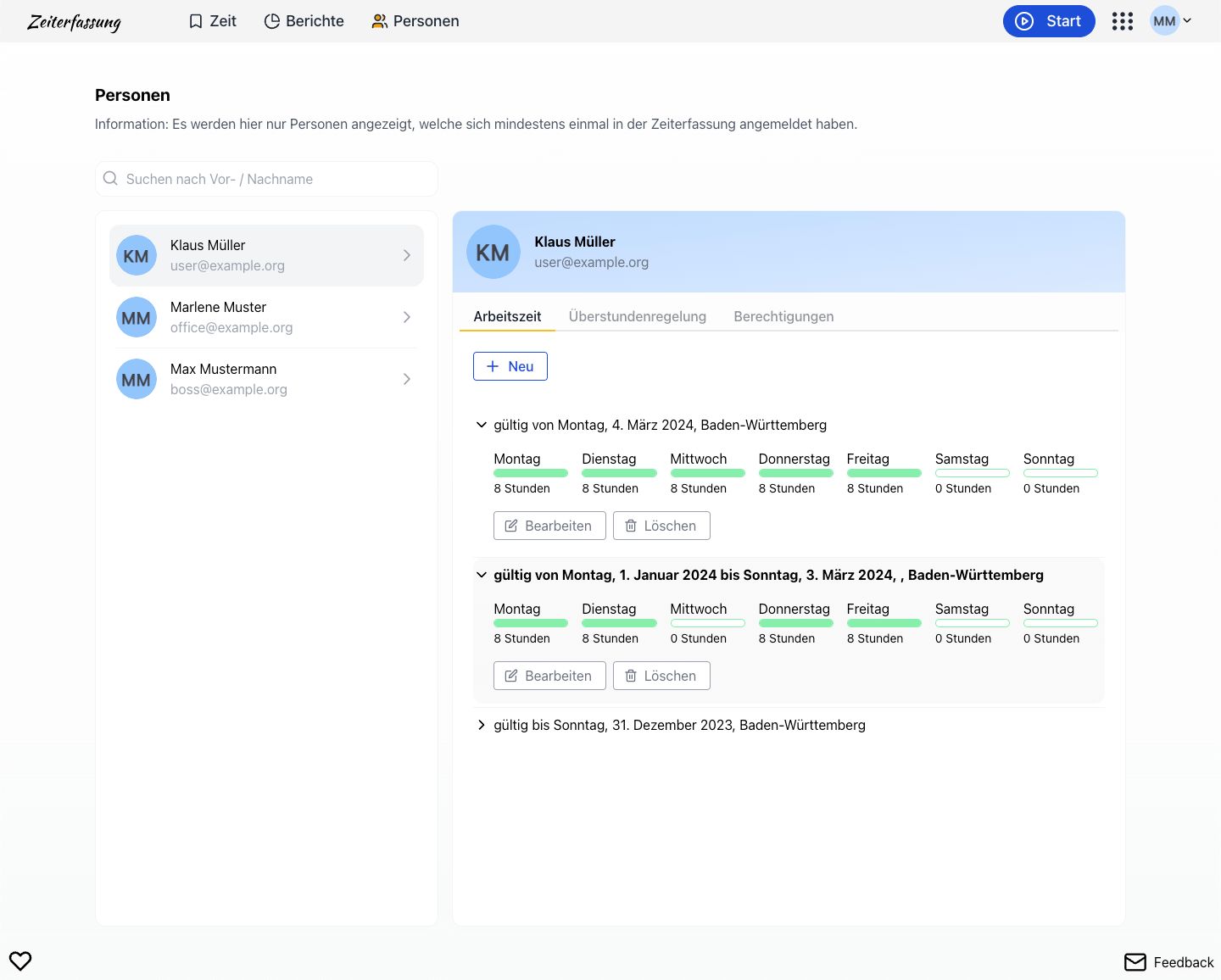Switch to the Überstundenregelung tab
Screen dimensions: 1221x980
point(637,316)
